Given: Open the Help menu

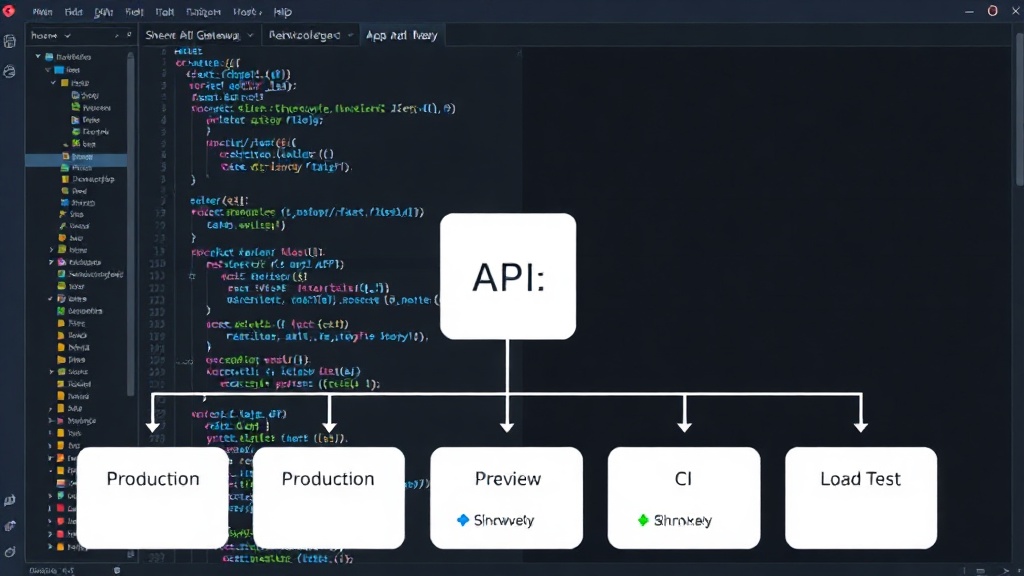Looking at the screenshot, I should pos(282,12).
